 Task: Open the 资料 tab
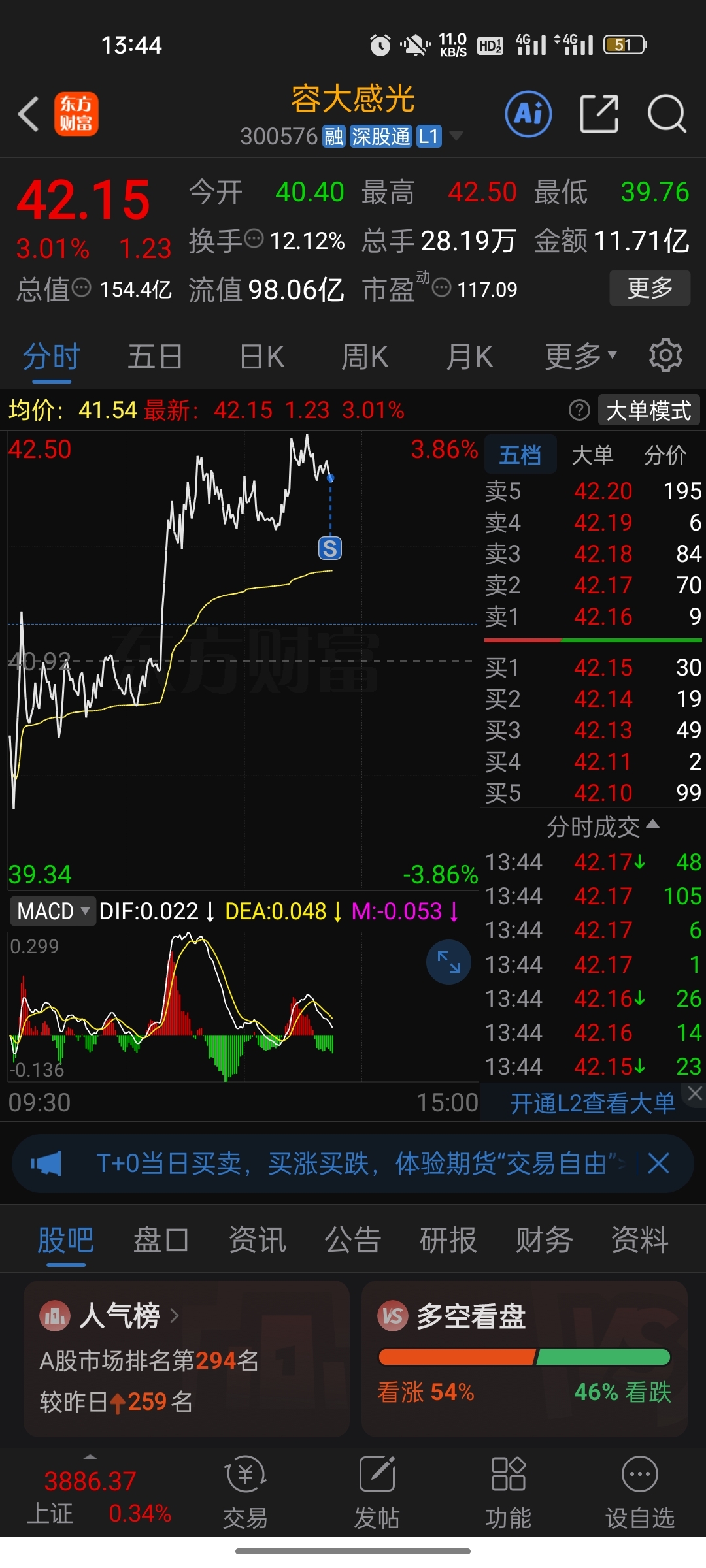(x=640, y=1239)
